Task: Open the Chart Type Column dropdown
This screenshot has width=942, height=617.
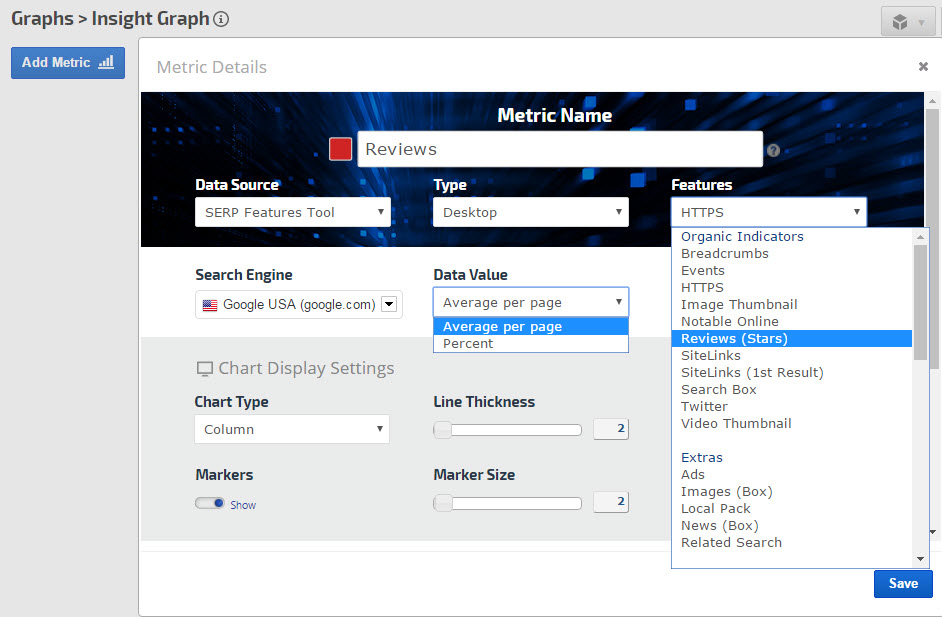Action: (291, 429)
